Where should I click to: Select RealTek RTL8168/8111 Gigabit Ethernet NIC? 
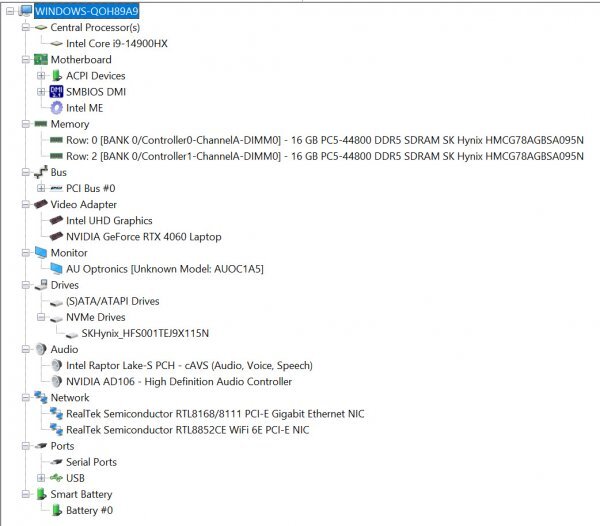pyautogui.click(x=215, y=414)
